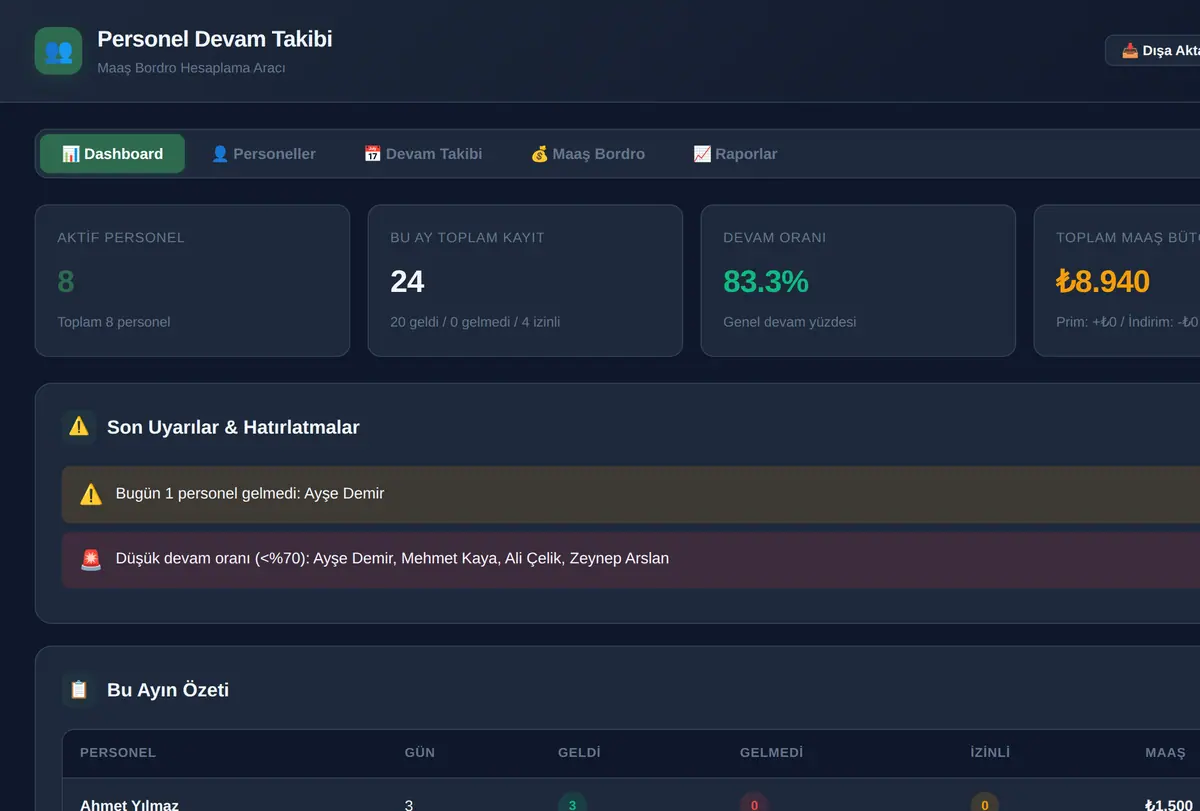Click the value 24 in the monthly records card
The image size is (1200, 811).
[x=407, y=282]
